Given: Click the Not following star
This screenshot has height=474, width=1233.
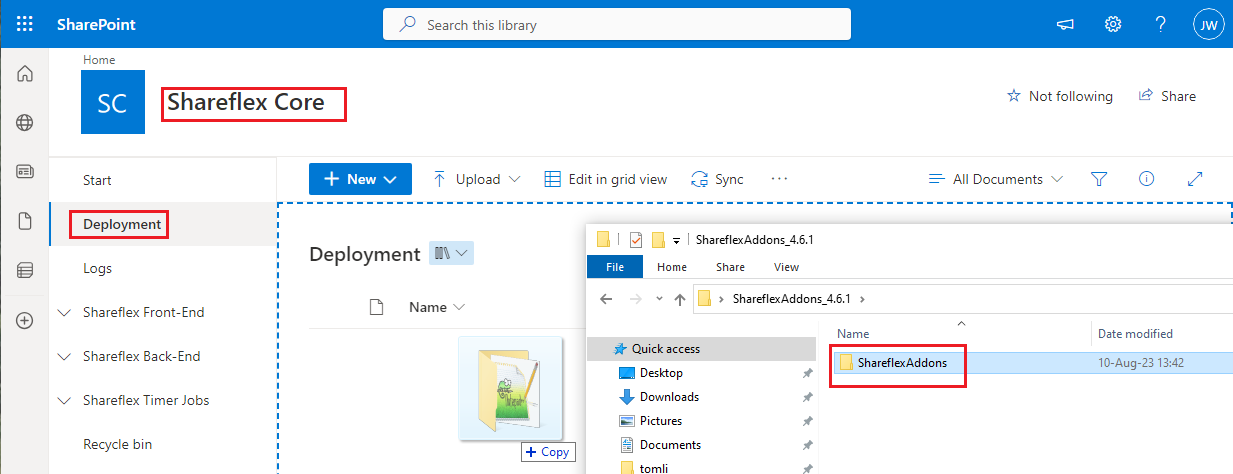Looking at the screenshot, I should tap(1013, 96).
